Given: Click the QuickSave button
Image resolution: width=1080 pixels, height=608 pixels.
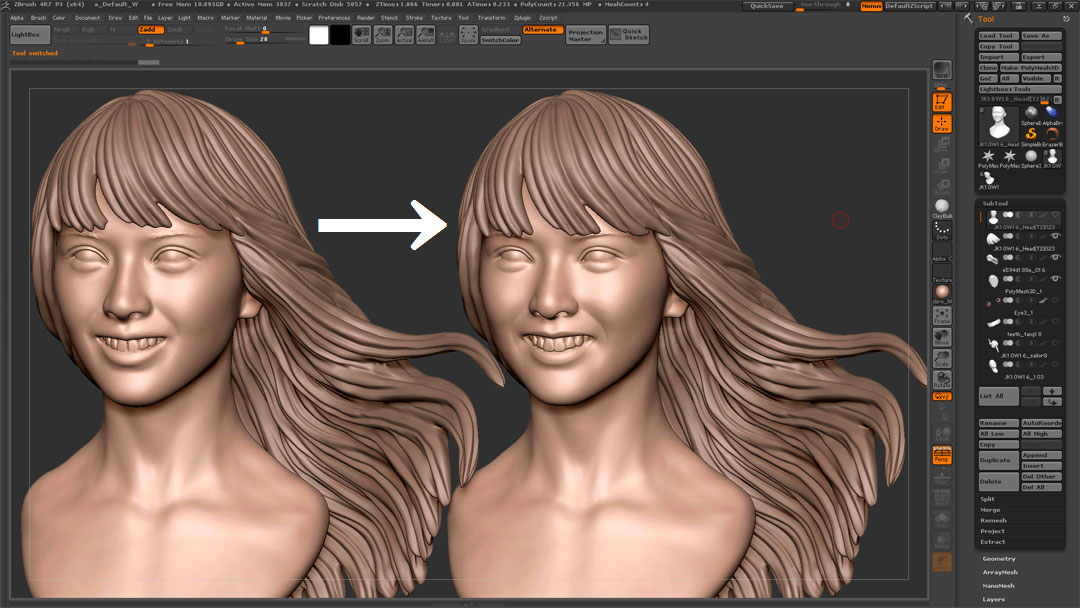Looking at the screenshot, I should pyautogui.click(x=766, y=6).
